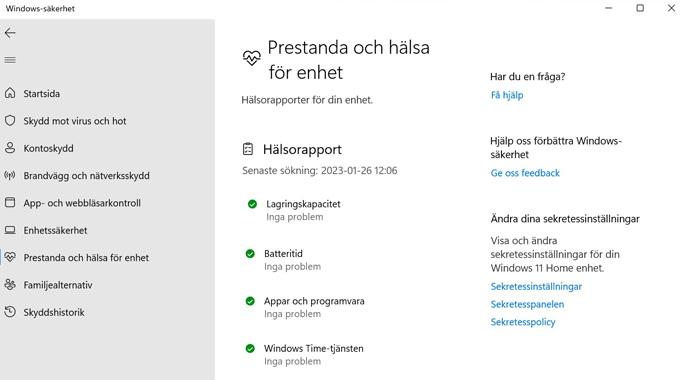The height and width of the screenshot is (380, 680).
Task: Select the Kontoskydd person icon
Action: 10,148
